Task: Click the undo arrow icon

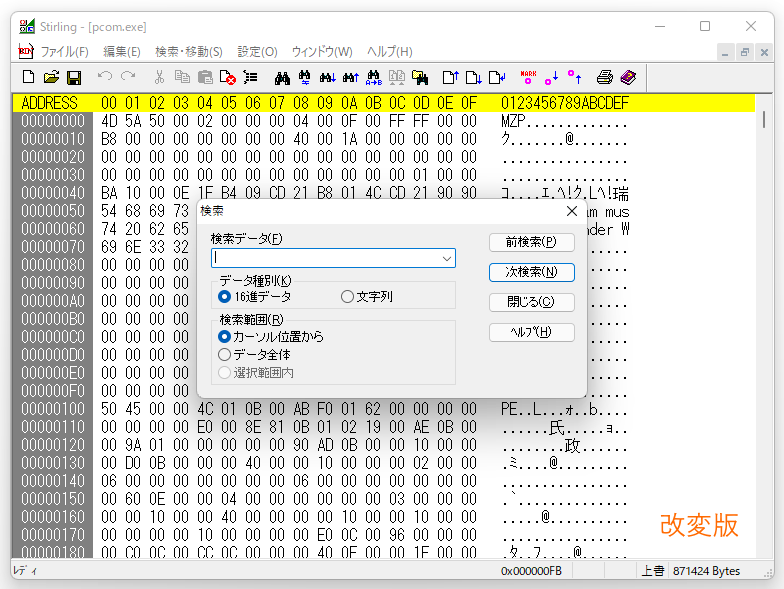Action: [105, 76]
